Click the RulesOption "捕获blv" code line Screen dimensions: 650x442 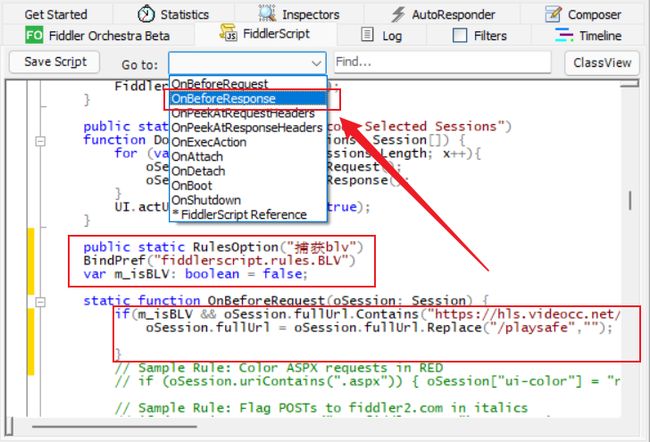(x=223, y=247)
